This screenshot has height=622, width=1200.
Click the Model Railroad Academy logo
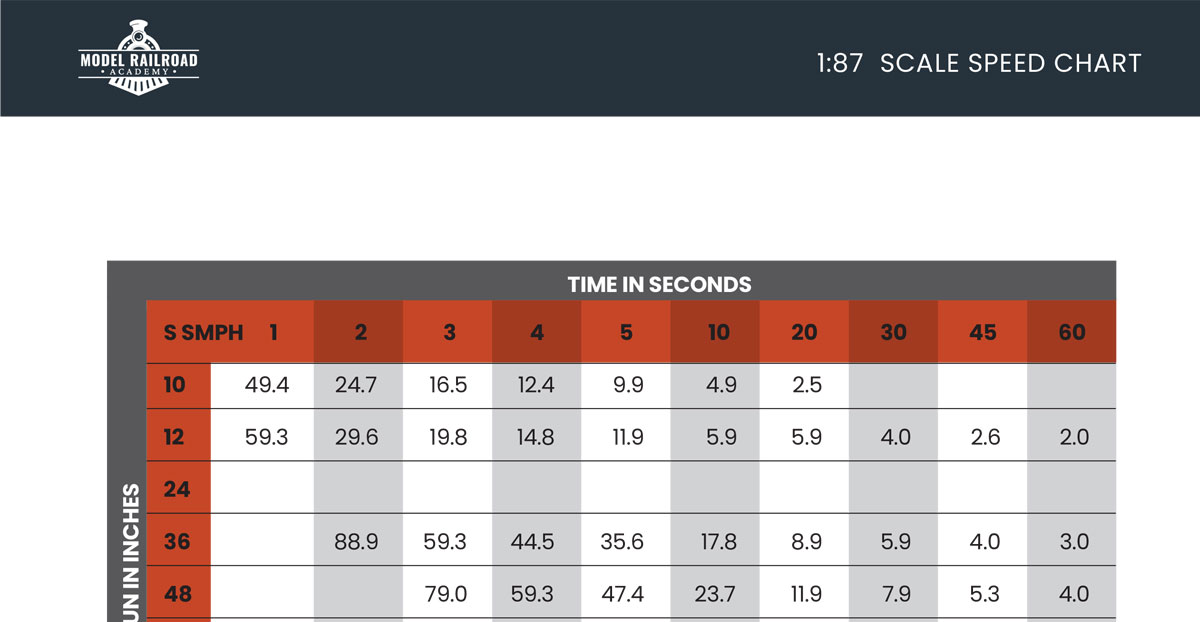pos(139,57)
